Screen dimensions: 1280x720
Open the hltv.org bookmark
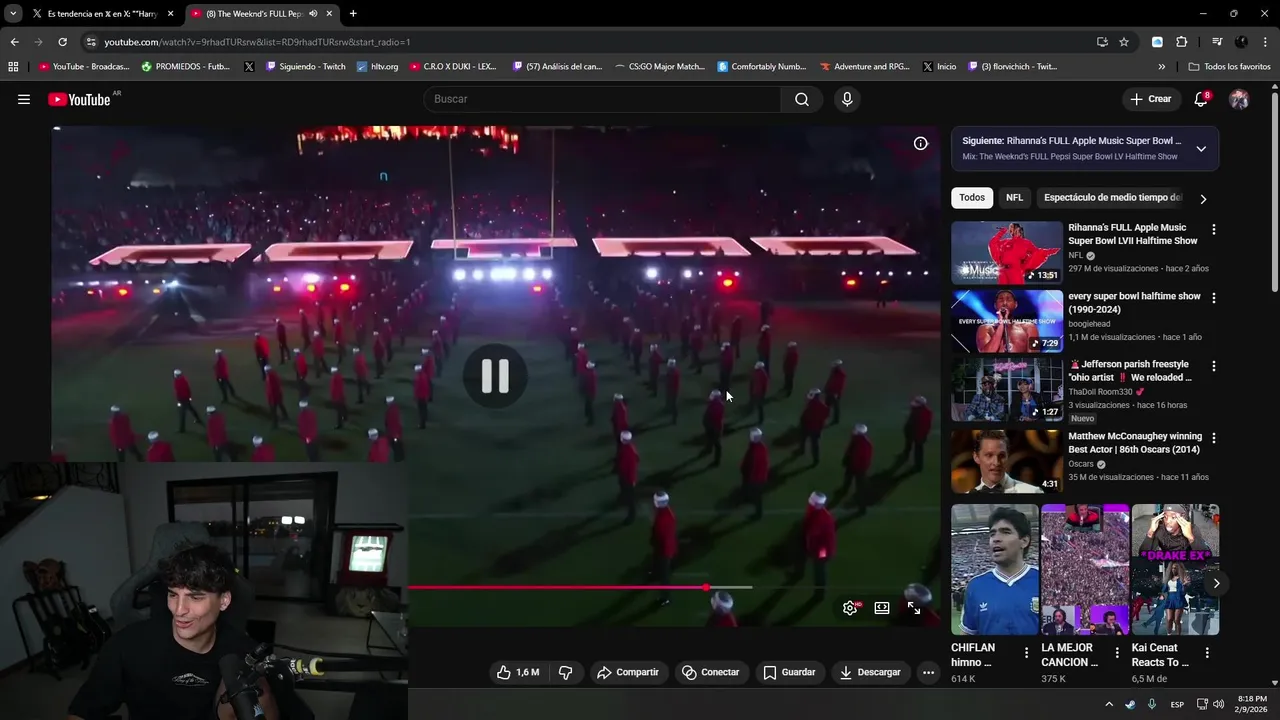[377, 67]
